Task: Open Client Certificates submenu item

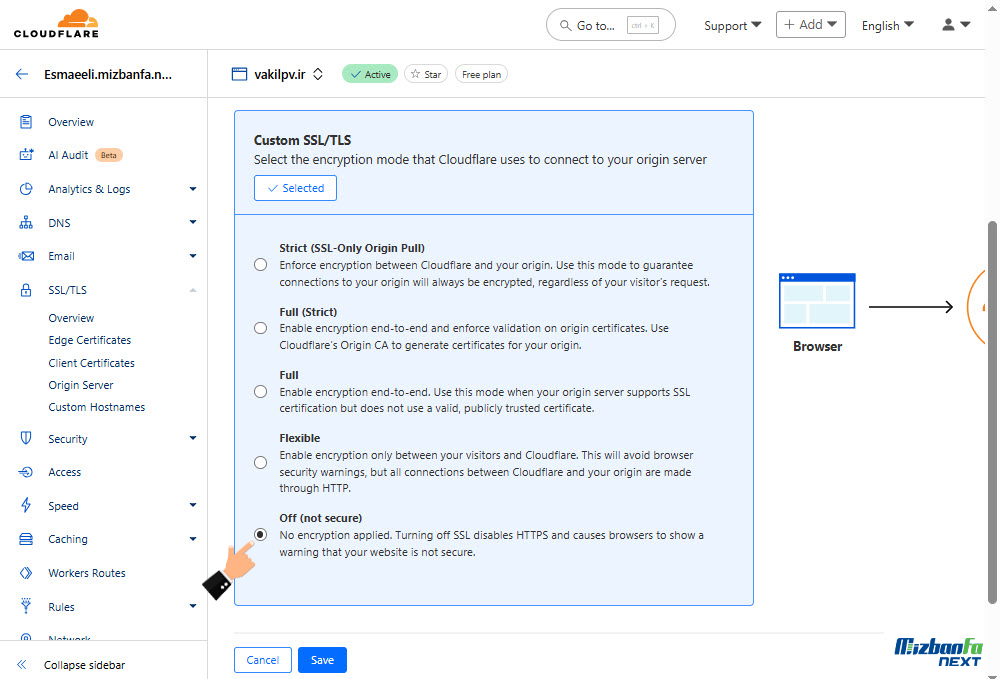Action: [92, 363]
